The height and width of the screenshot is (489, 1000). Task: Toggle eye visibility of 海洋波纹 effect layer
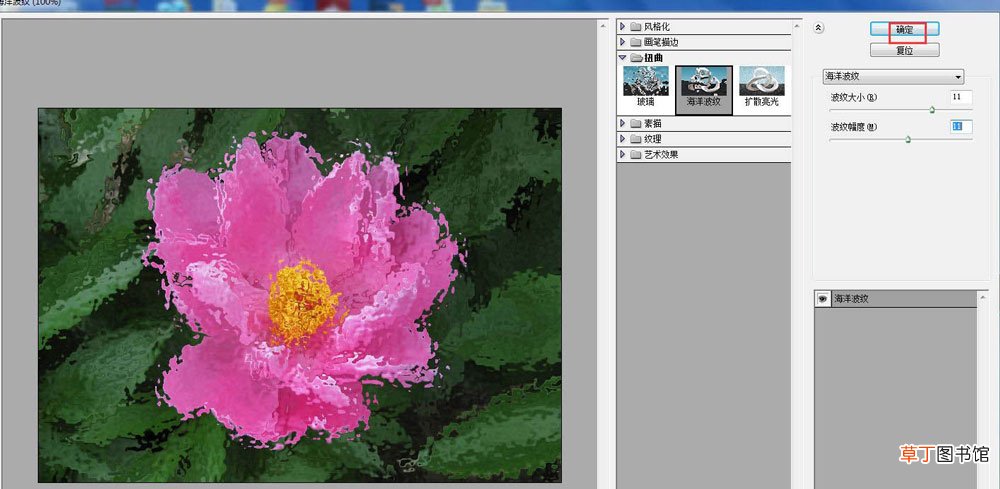tap(823, 298)
